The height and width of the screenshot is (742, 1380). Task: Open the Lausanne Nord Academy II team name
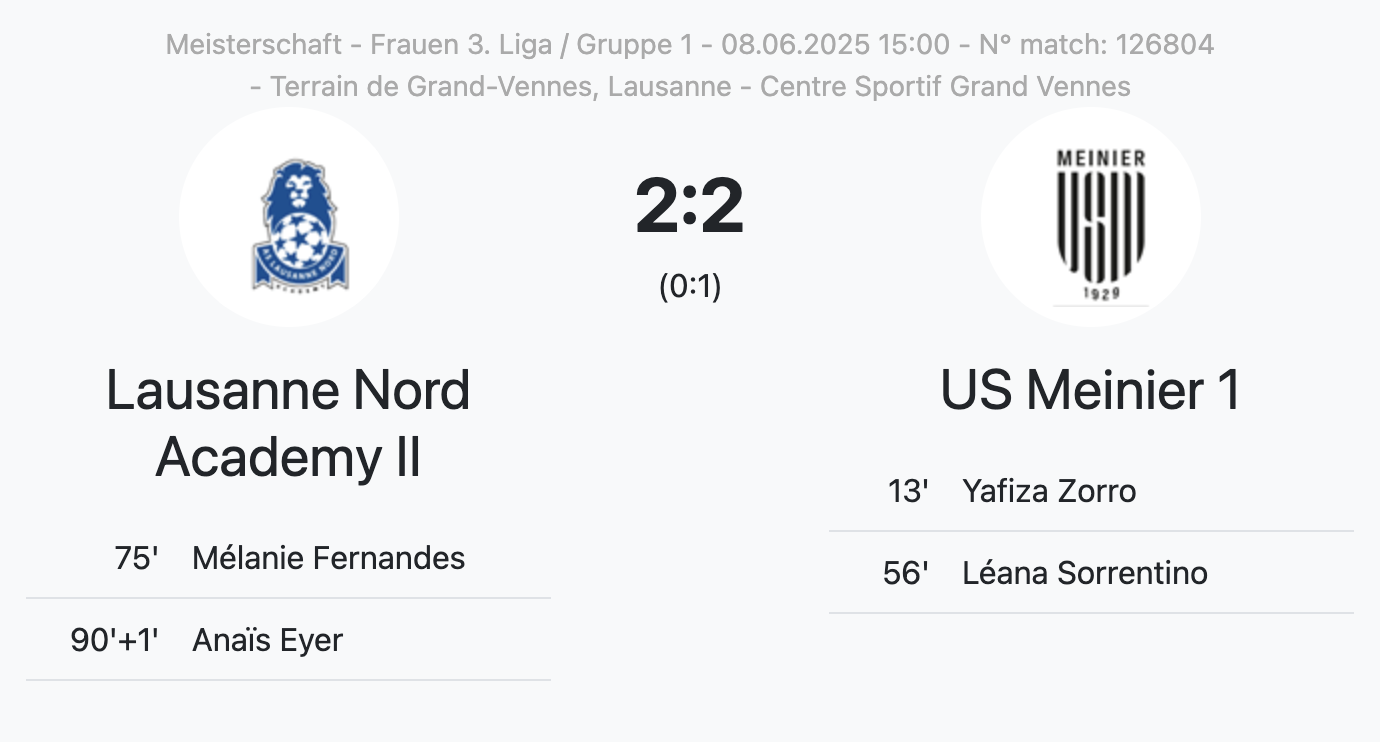coord(289,423)
